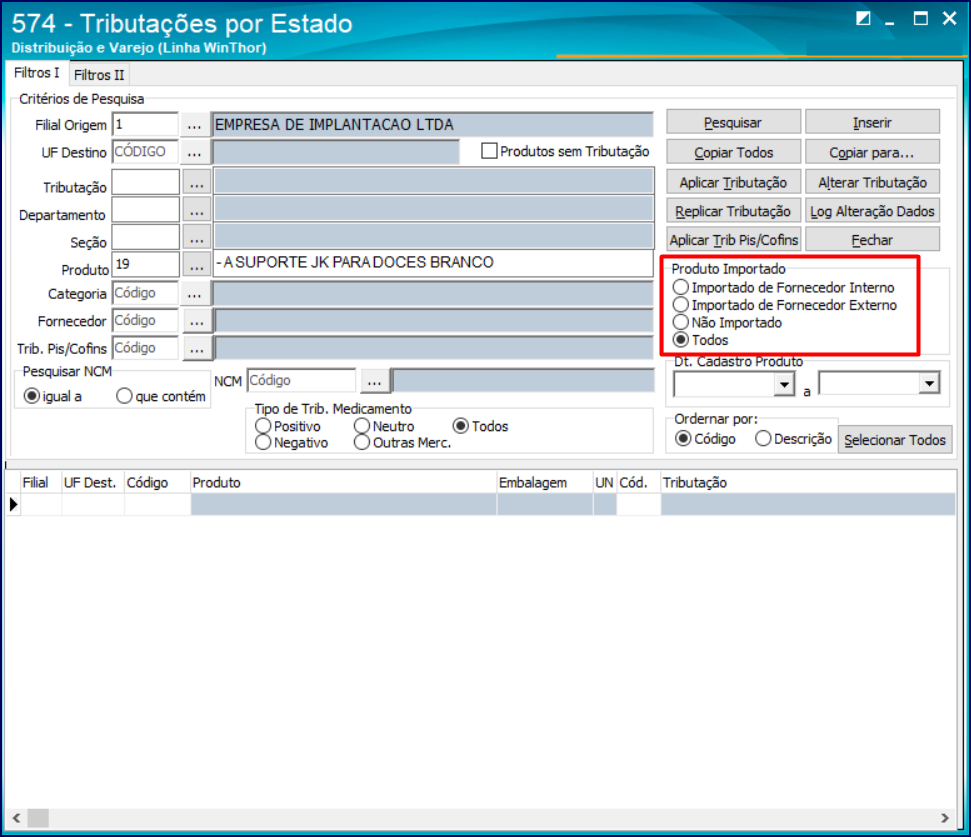Viewport: 971px width, 837px height.
Task: Click the window restore-down icon in title bar
Action: tap(863, 19)
